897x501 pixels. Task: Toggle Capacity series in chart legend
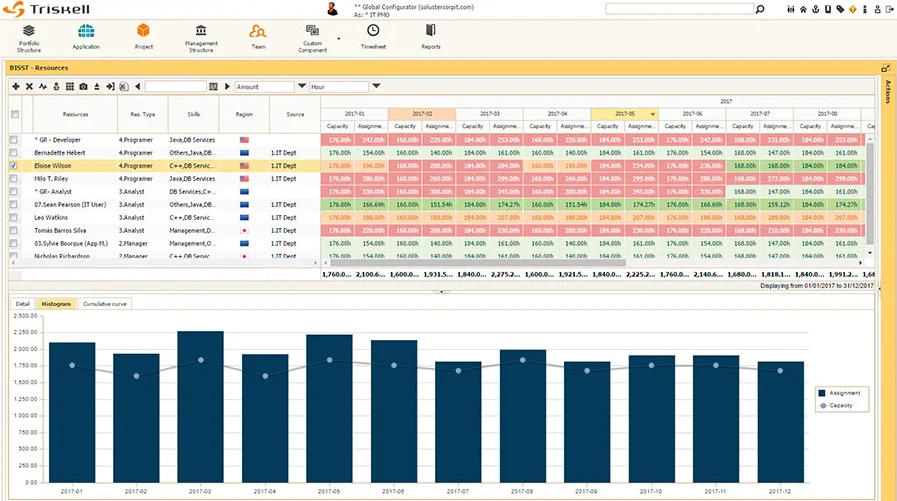836,405
